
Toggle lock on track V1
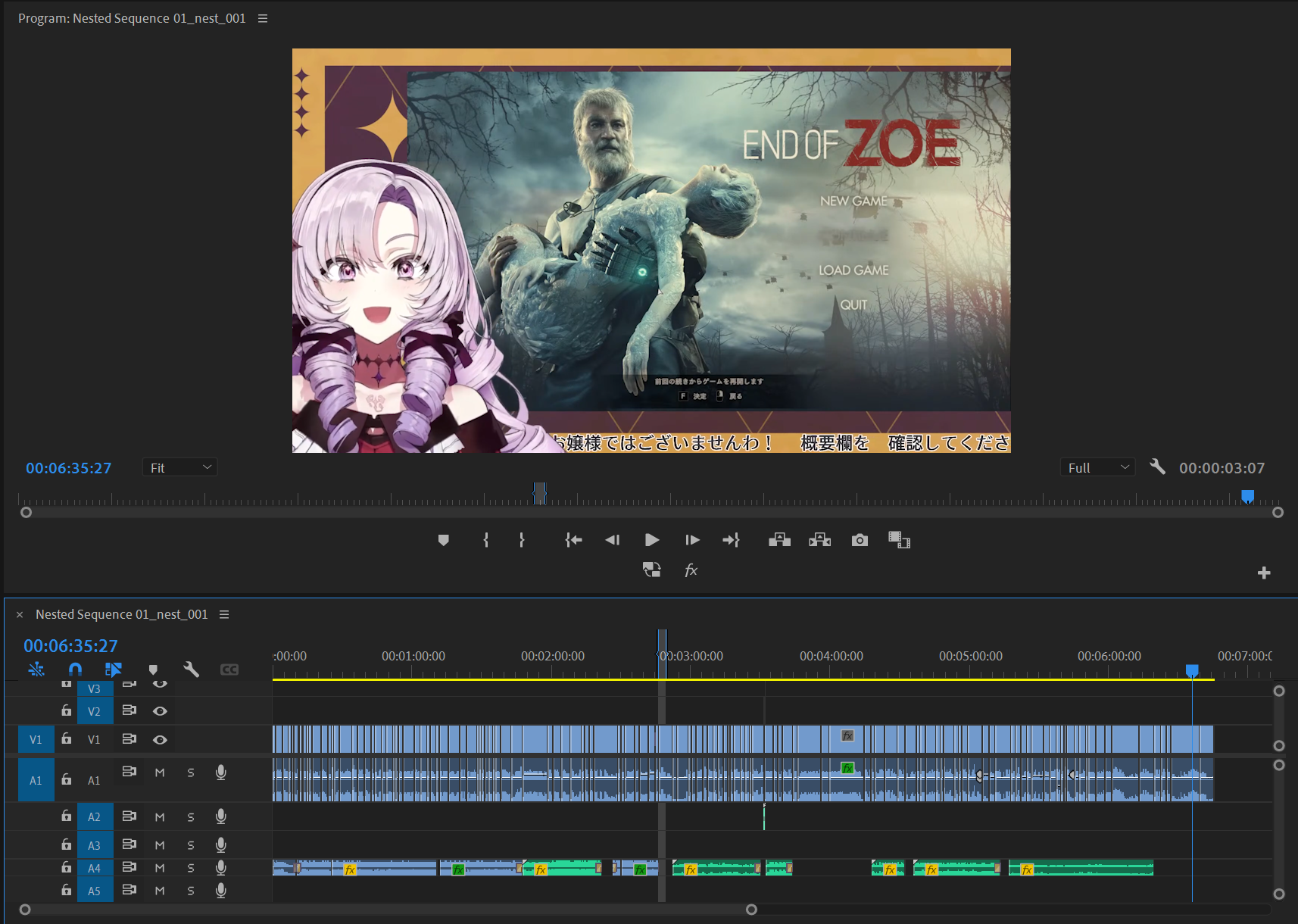coord(67,738)
